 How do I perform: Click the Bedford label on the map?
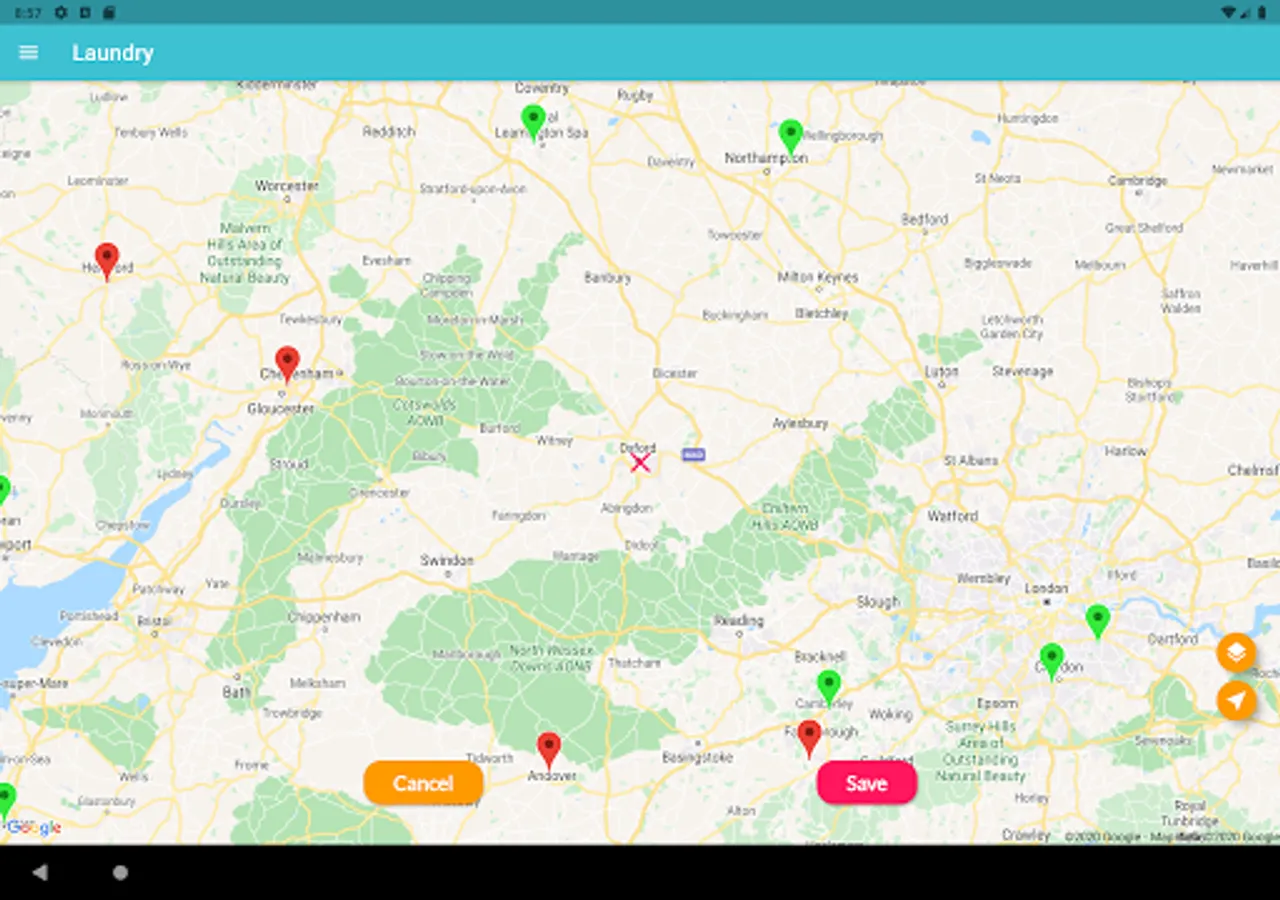coord(924,219)
